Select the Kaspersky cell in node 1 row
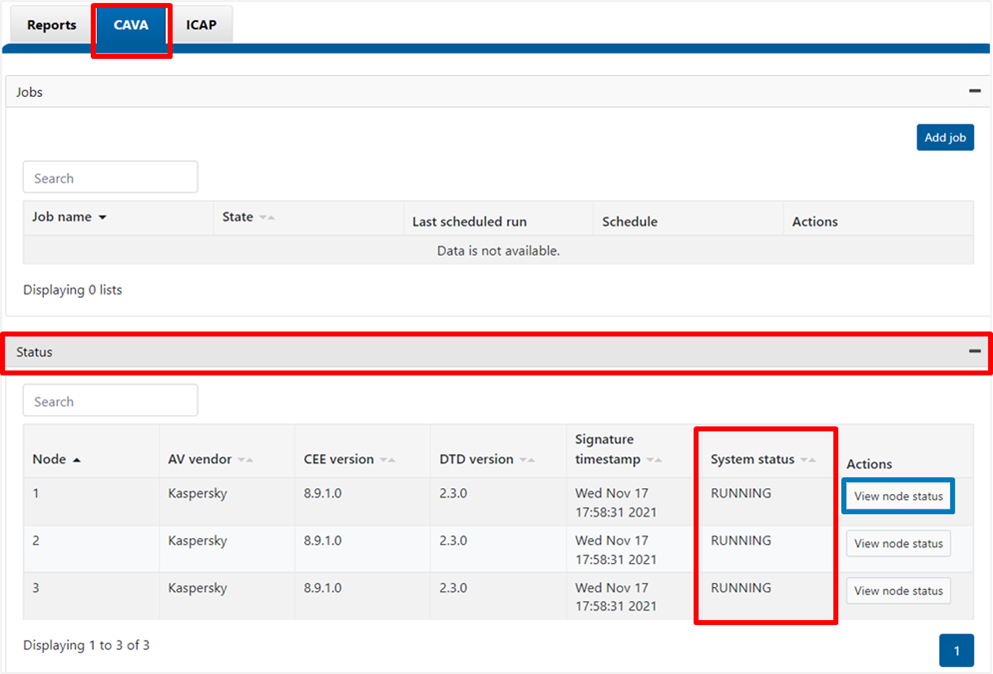993x674 pixels. (x=198, y=493)
